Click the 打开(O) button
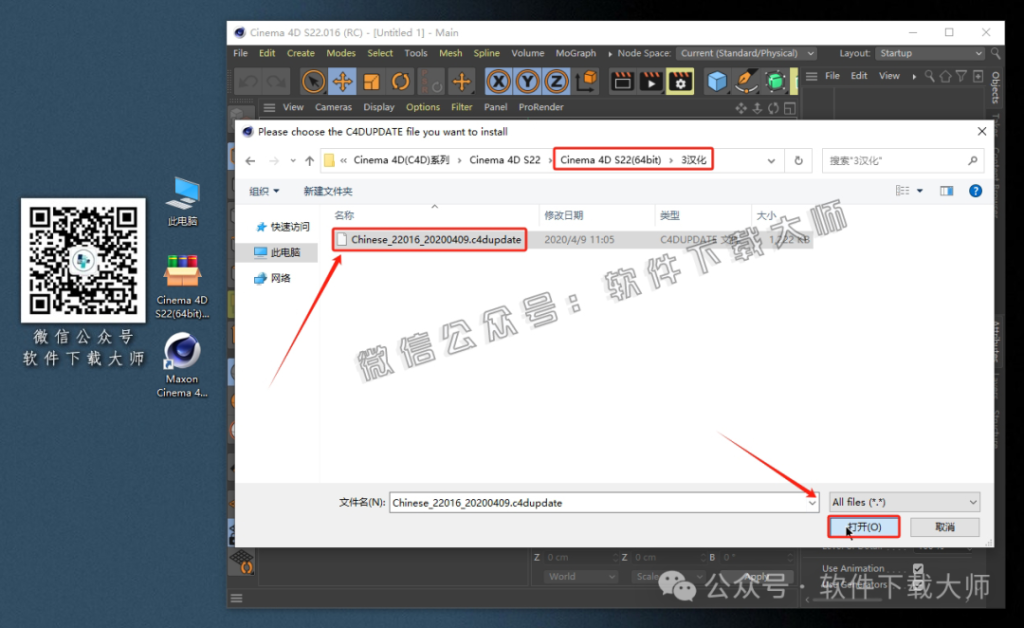1024x628 pixels. click(x=863, y=526)
